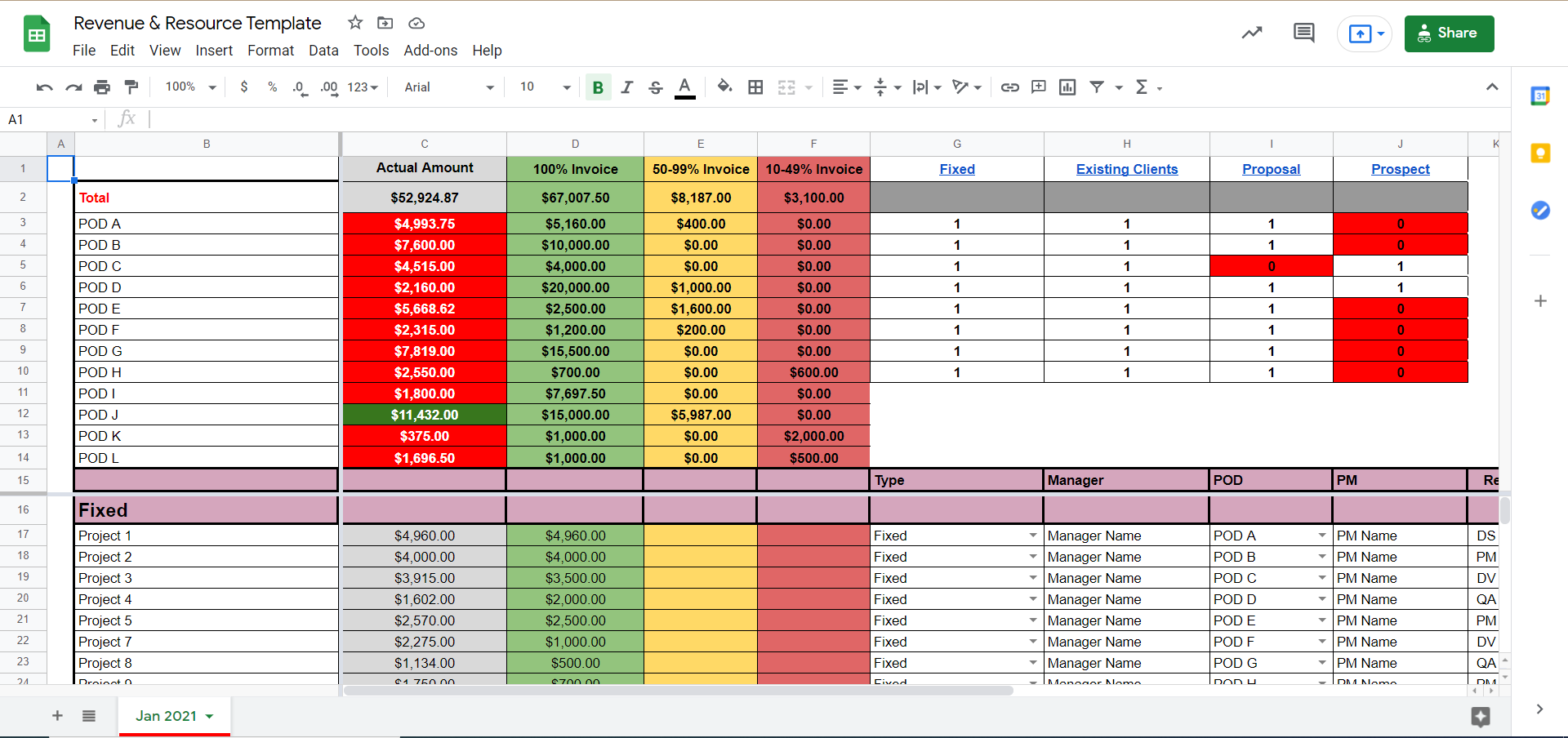Click the Undo arrow icon
1568x738 pixels.
pos(45,87)
